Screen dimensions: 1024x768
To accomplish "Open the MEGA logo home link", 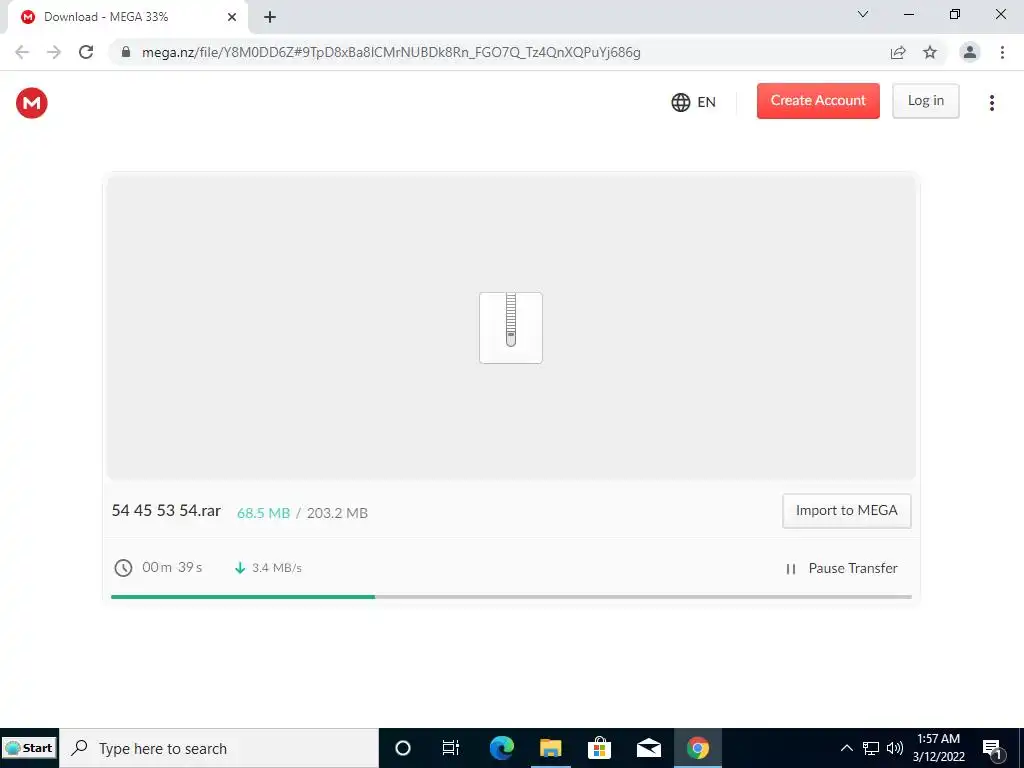I will [x=31, y=103].
